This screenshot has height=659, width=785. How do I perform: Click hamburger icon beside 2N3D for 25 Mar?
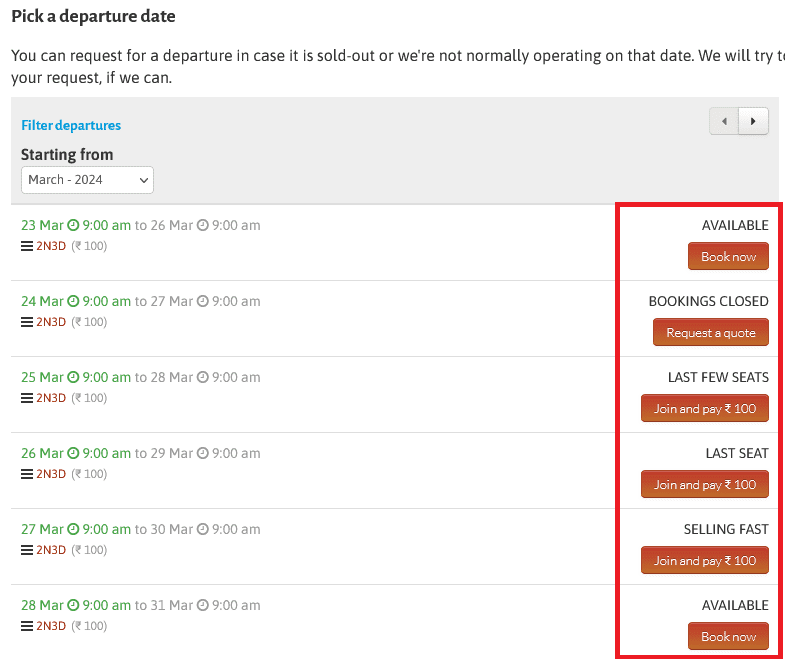pyautogui.click(x=27, y=398)
